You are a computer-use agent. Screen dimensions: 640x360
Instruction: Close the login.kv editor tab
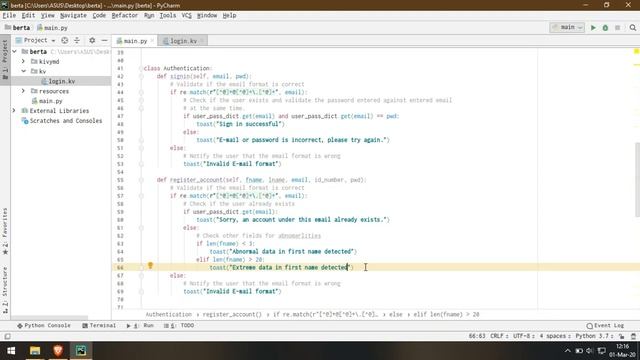pyautogui.click(x=202, y=41)
